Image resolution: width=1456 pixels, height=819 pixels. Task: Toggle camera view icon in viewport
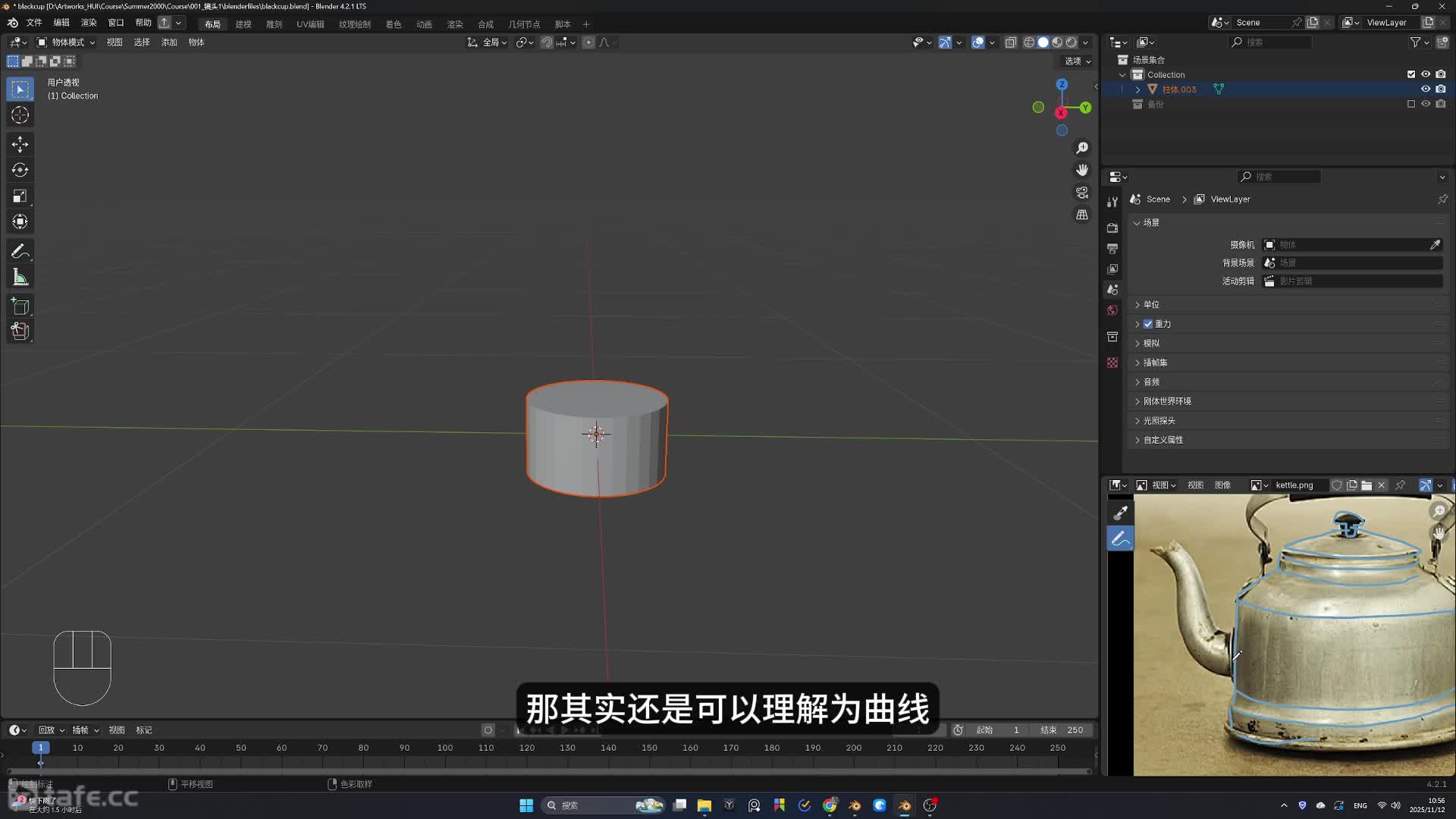(1082, 193)
